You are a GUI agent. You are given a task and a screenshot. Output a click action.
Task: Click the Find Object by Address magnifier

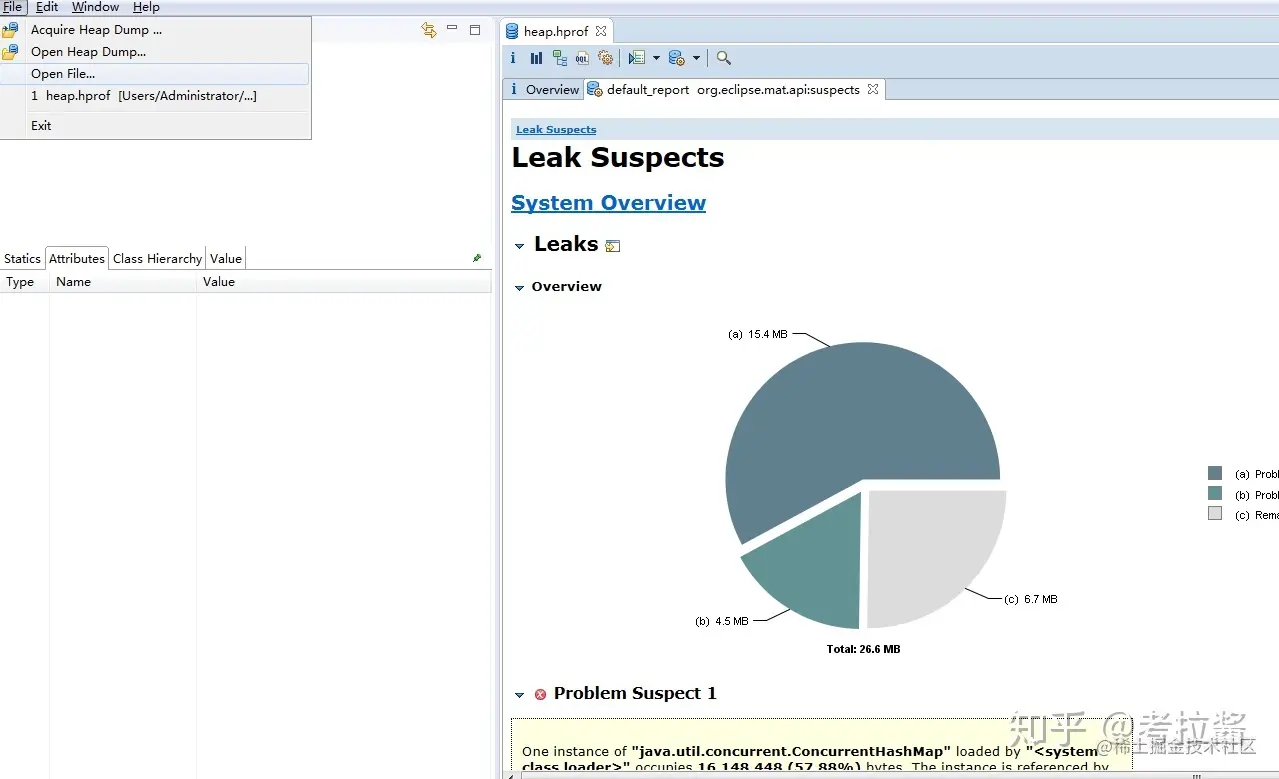coord(724,58)
